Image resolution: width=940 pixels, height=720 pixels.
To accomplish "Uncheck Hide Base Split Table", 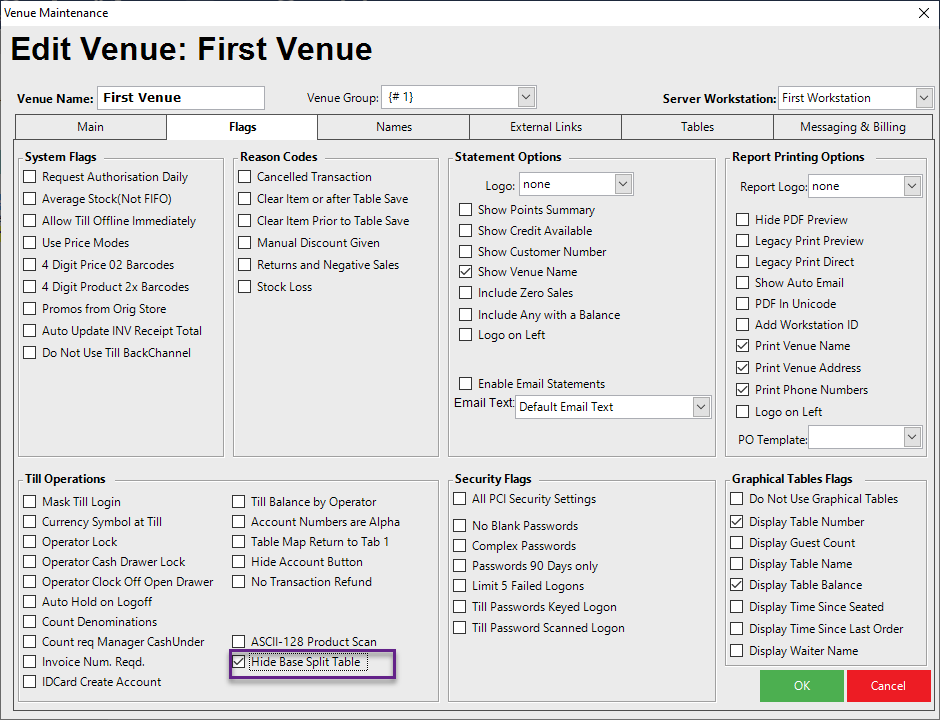I will pos(239,662).
